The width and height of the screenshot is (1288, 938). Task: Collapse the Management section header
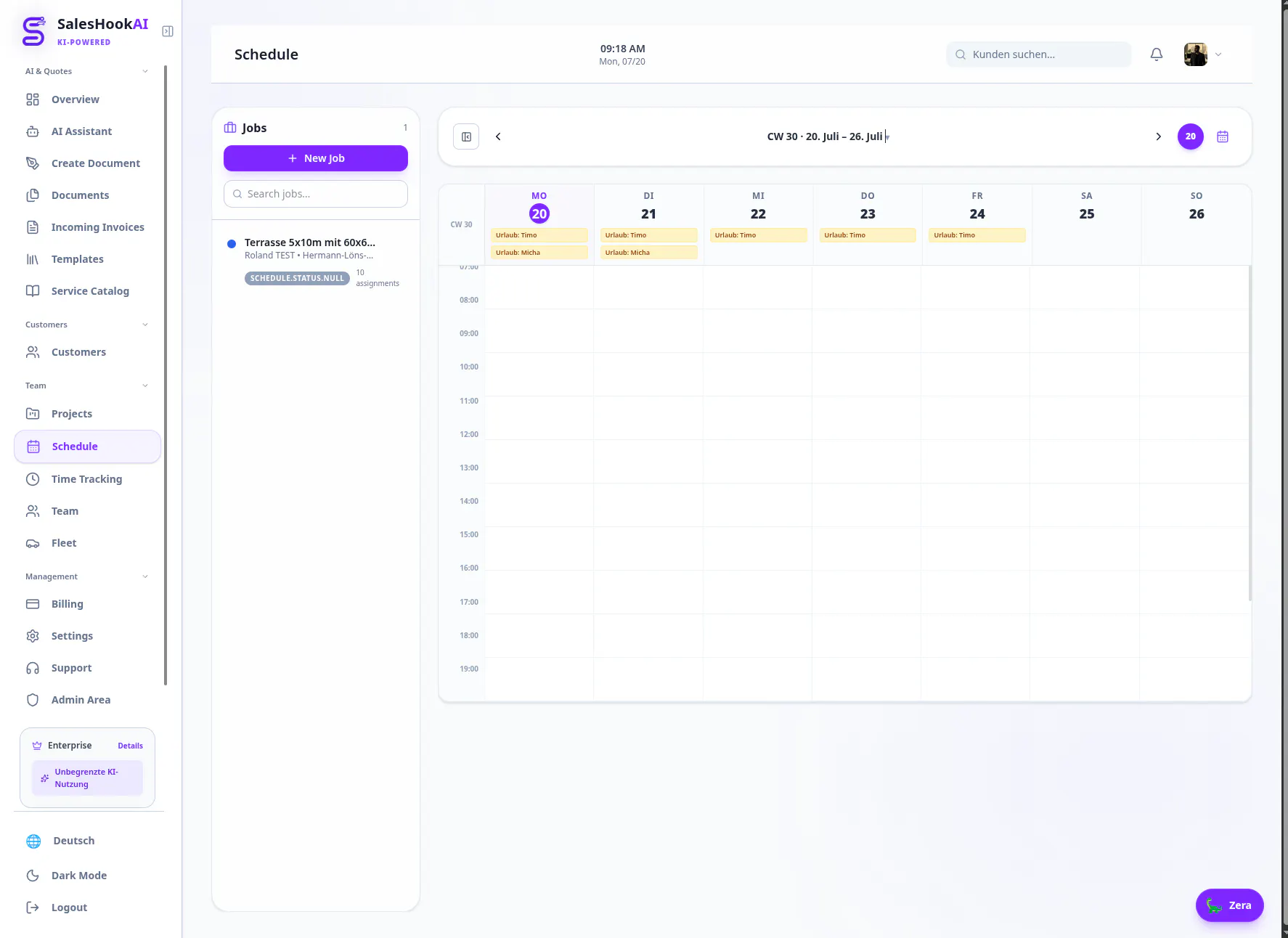coord(87,576)
